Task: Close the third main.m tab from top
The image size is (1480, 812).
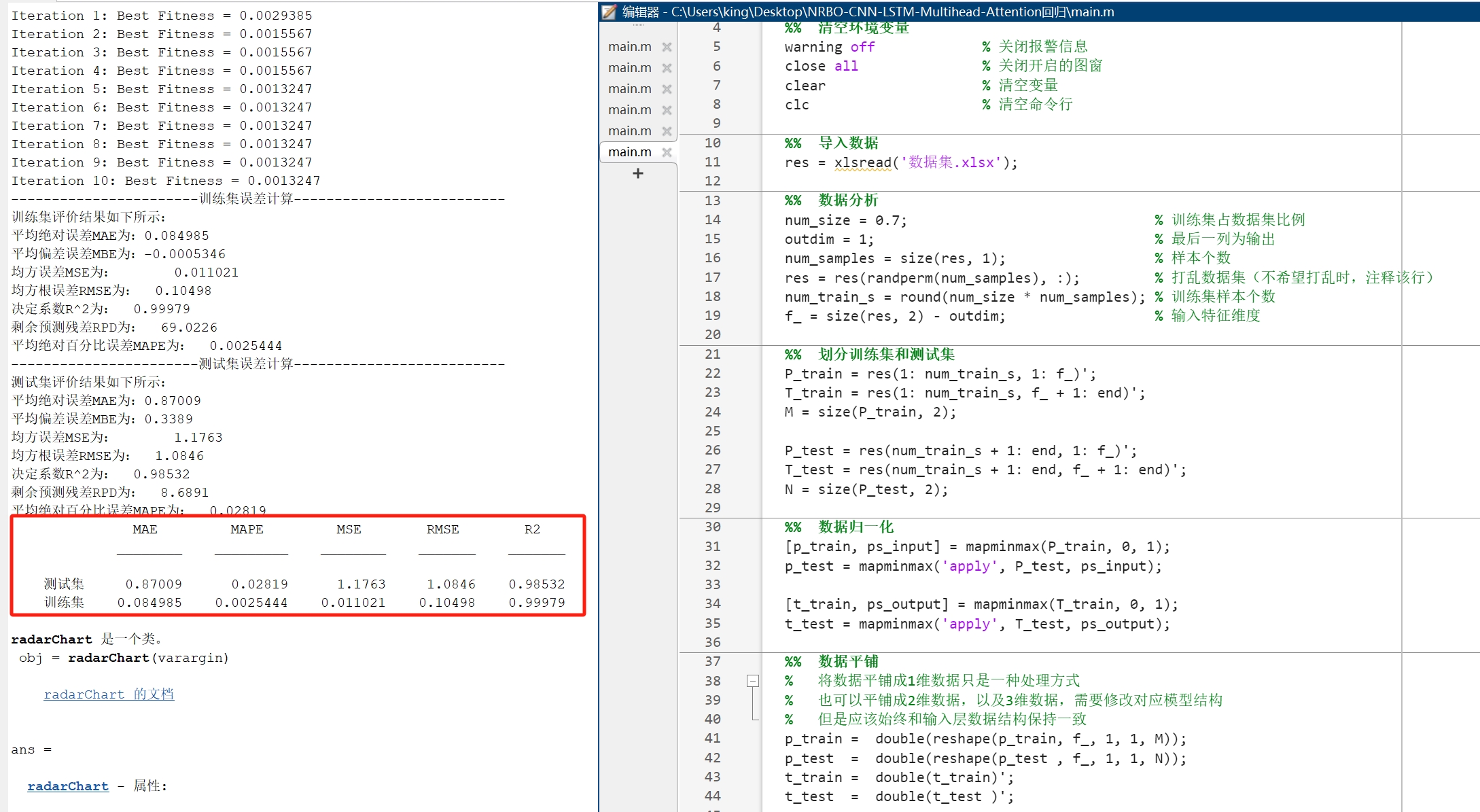Action: point(667,89)
